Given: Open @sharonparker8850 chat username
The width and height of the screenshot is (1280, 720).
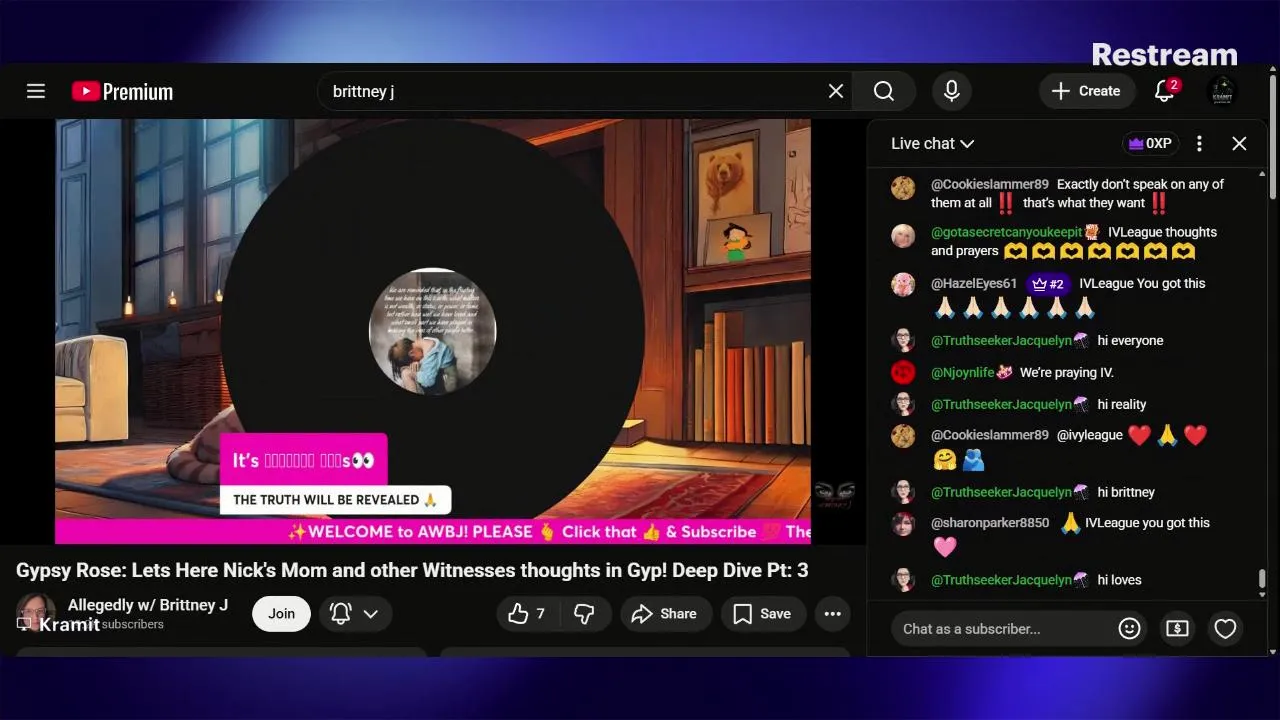Looking at the screenshot, I should tap(990, 523).
